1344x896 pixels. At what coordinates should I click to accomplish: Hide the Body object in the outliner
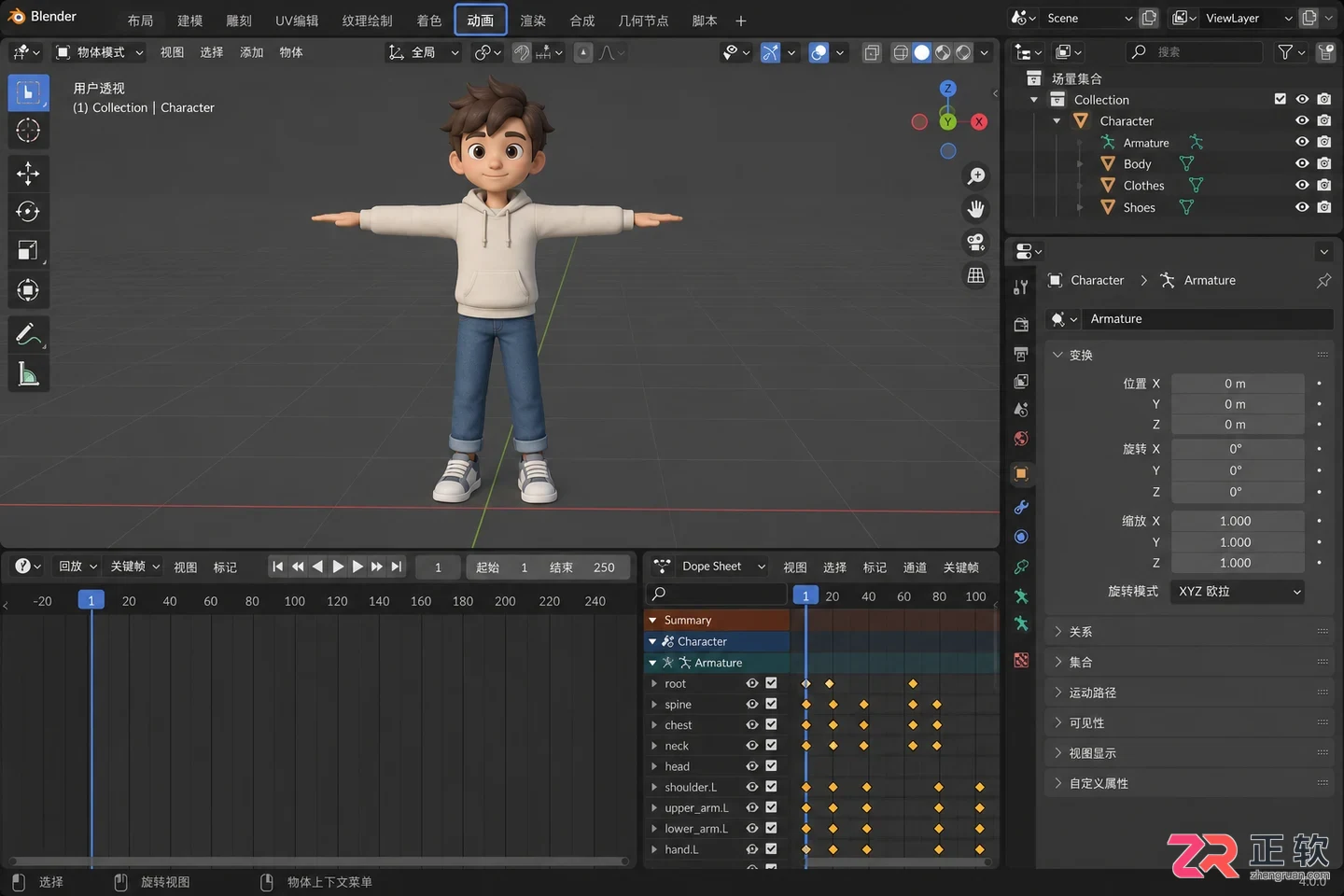1302,163
